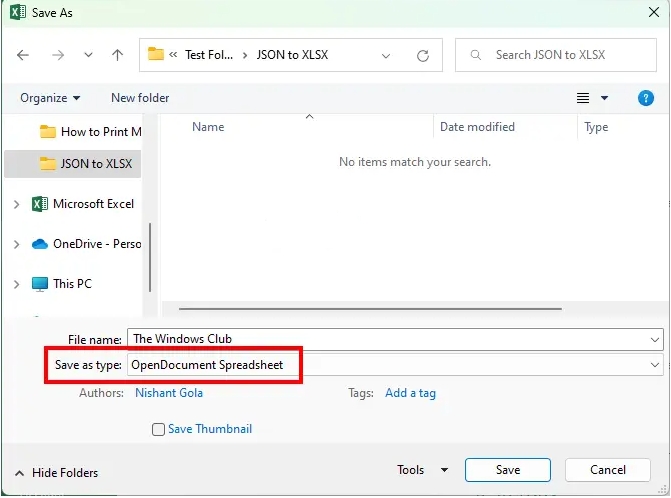Open address bar previous locations dropdown
671x498 pixels.
pyautogui.click(x=386, y=56)
